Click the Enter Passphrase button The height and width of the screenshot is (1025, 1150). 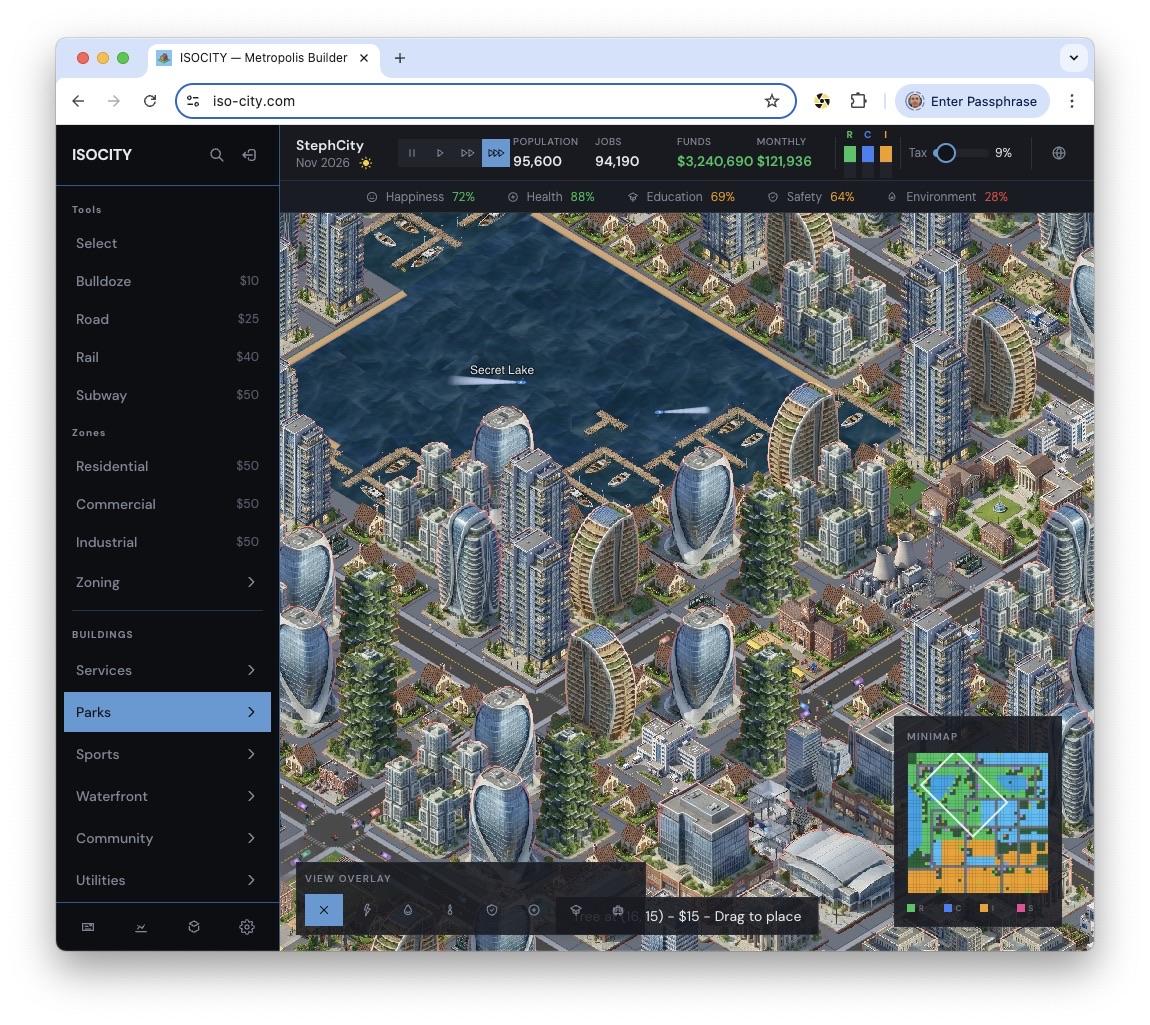(973, 101)
